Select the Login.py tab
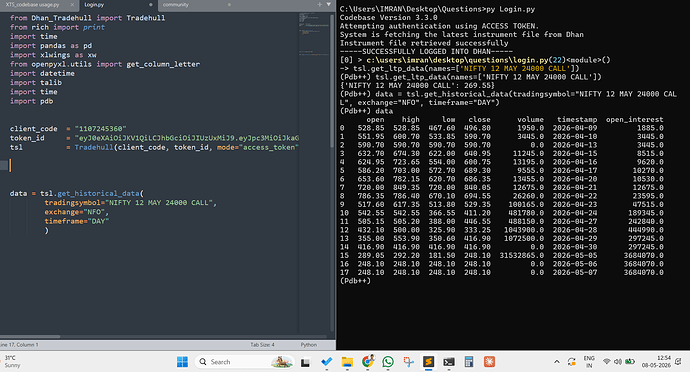This screenshot has height=372, width=690. tap(94, 5)
